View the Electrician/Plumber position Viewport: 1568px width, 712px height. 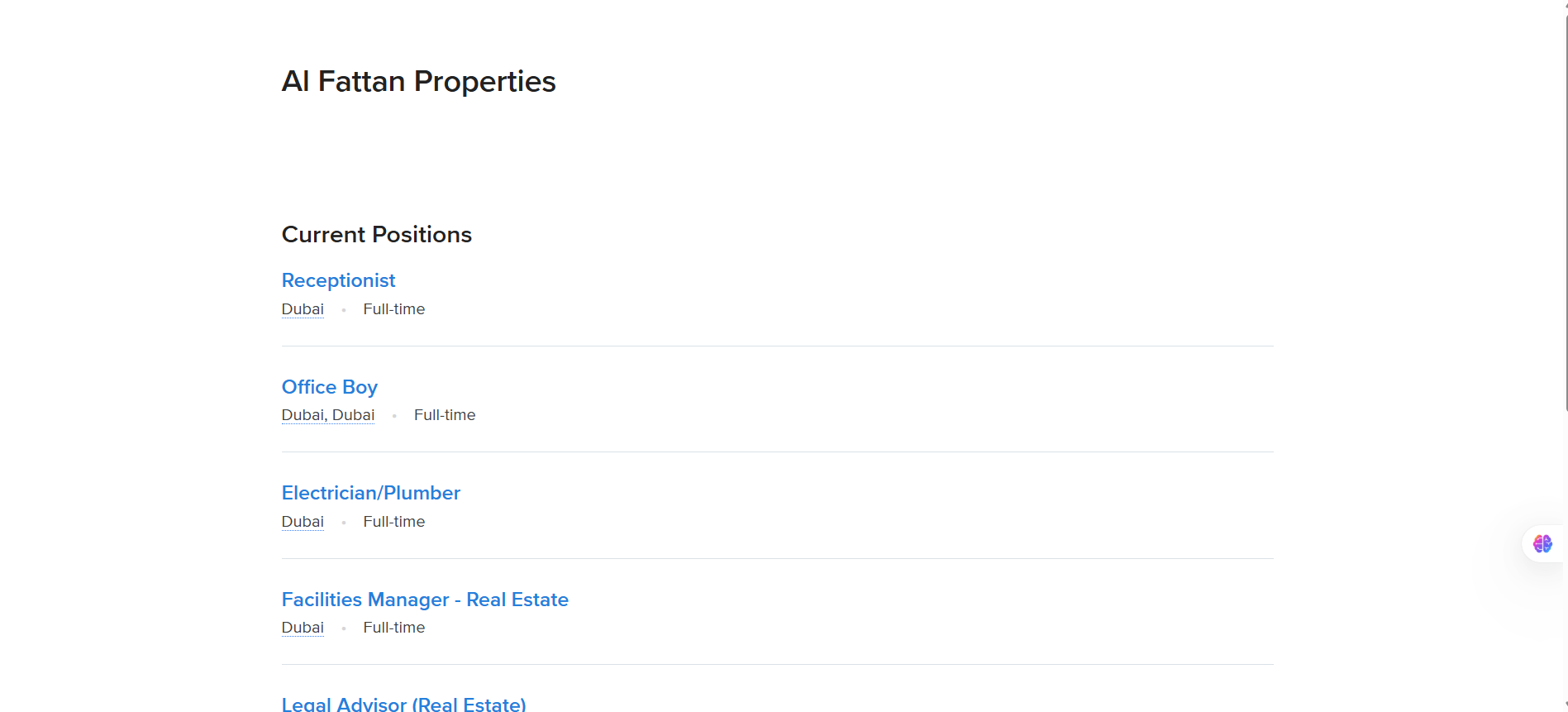(x=370, y=493)
